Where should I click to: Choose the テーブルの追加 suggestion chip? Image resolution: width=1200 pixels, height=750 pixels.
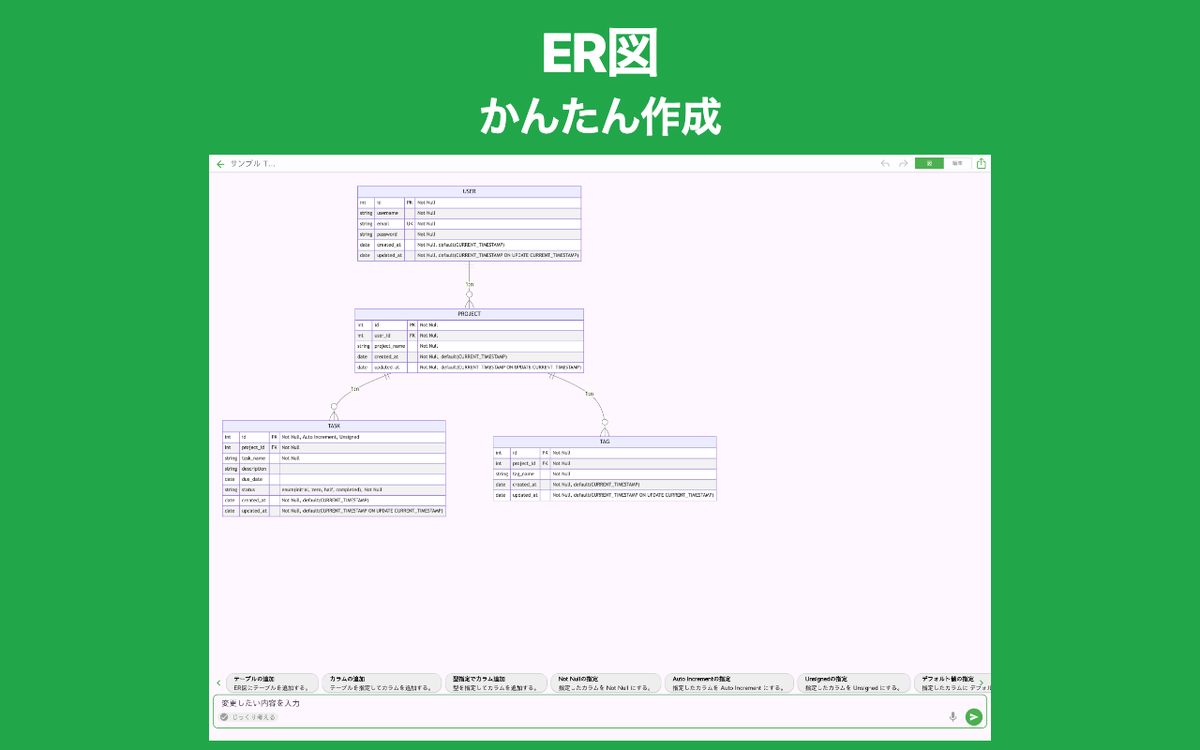click(272, 683)
